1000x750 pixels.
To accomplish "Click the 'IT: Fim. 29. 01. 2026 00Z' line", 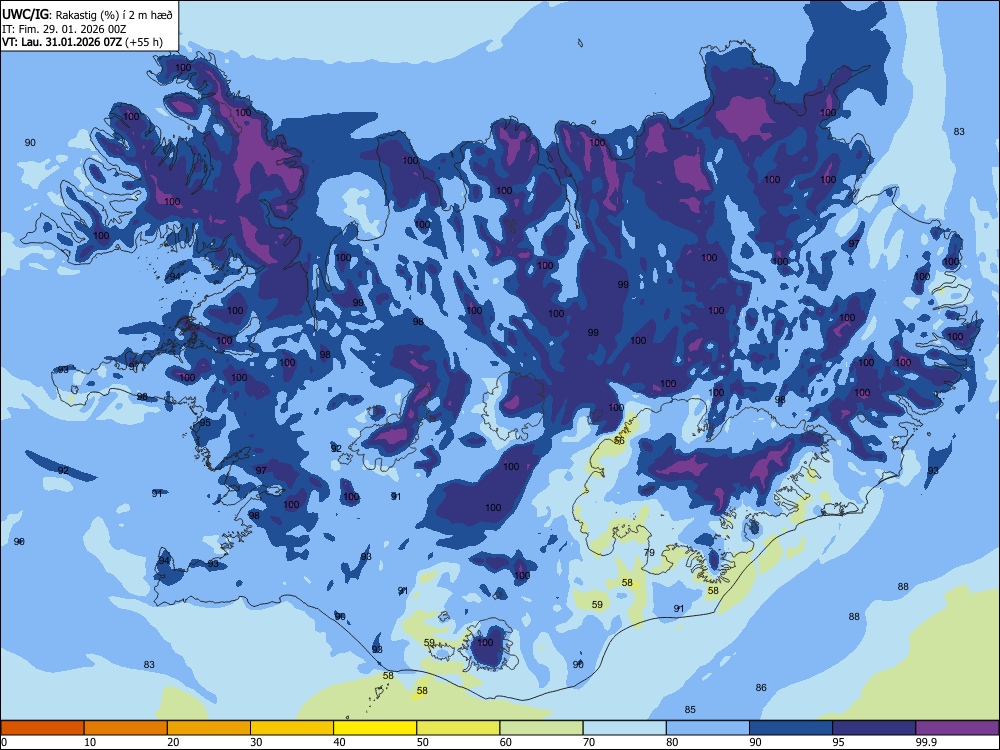I will coord(64,29).
